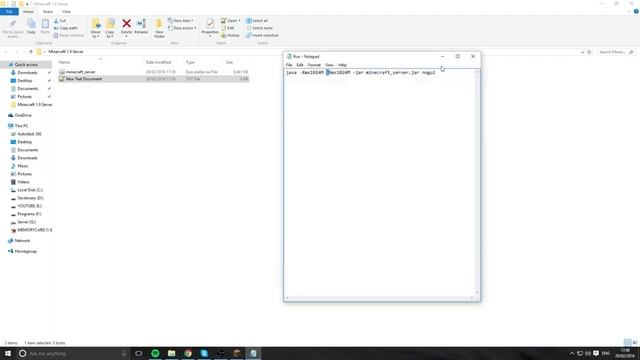Image resolution: width=640 pixels, height=360 pixels.
Task: Click Paste shortcut in the ribbon
Action: point(69,35)
